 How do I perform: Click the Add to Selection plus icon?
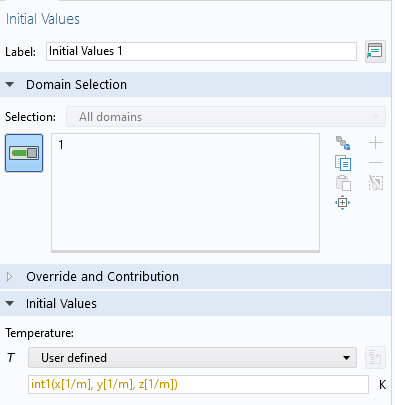point(375,143)
